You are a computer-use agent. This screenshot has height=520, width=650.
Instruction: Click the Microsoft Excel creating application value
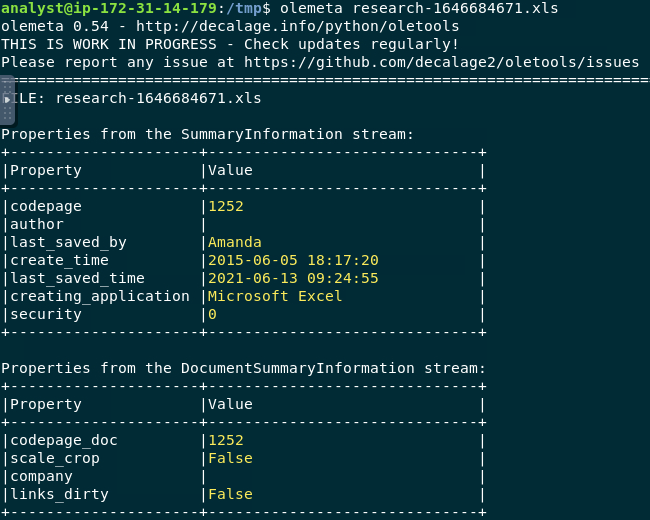point(275,296)
